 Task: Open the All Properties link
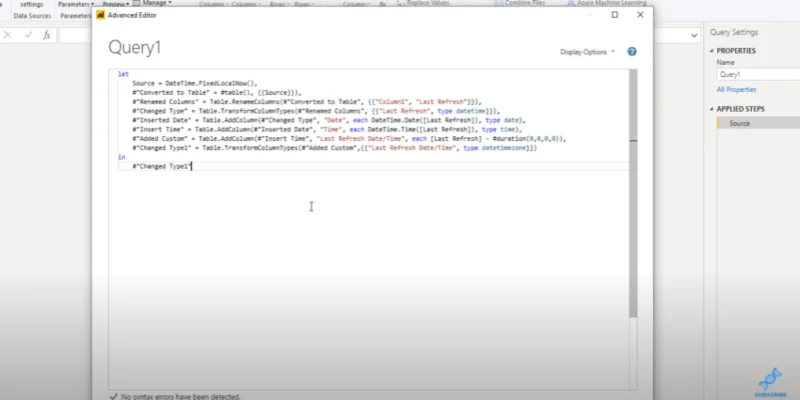coord(736,89)
